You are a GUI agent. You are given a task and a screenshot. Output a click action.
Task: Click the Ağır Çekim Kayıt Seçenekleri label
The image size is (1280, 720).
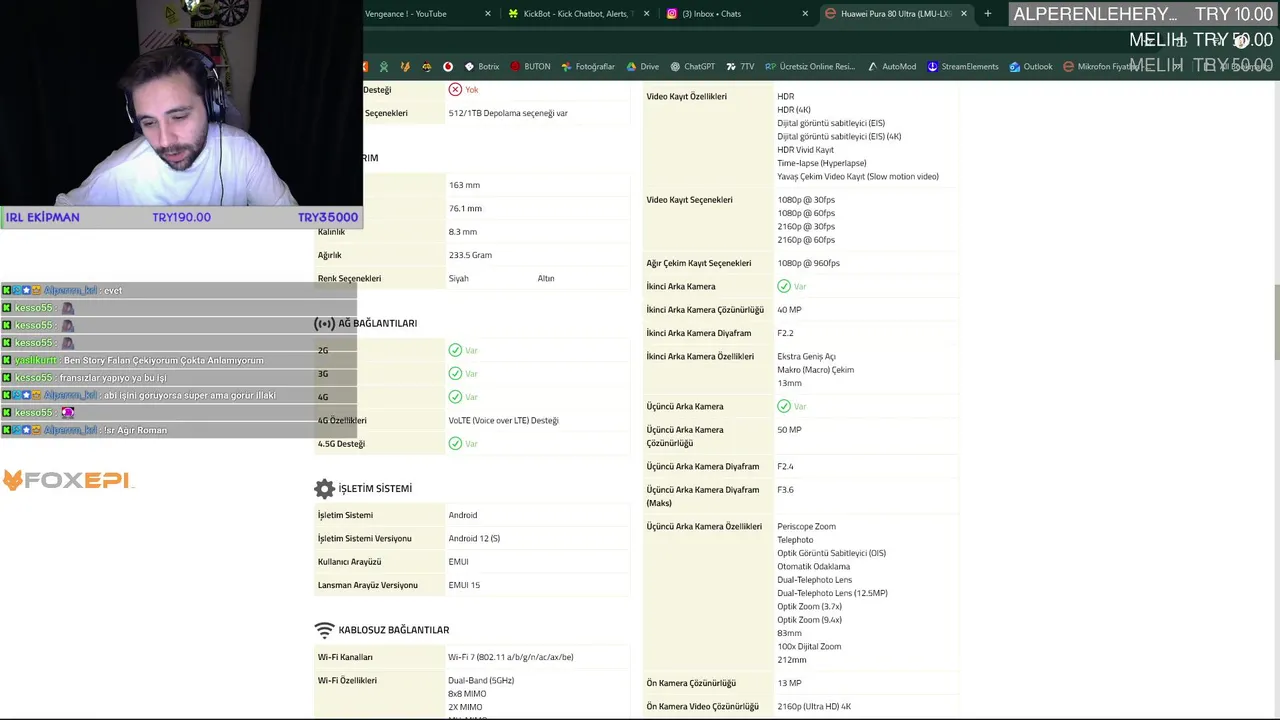(698, 263)
